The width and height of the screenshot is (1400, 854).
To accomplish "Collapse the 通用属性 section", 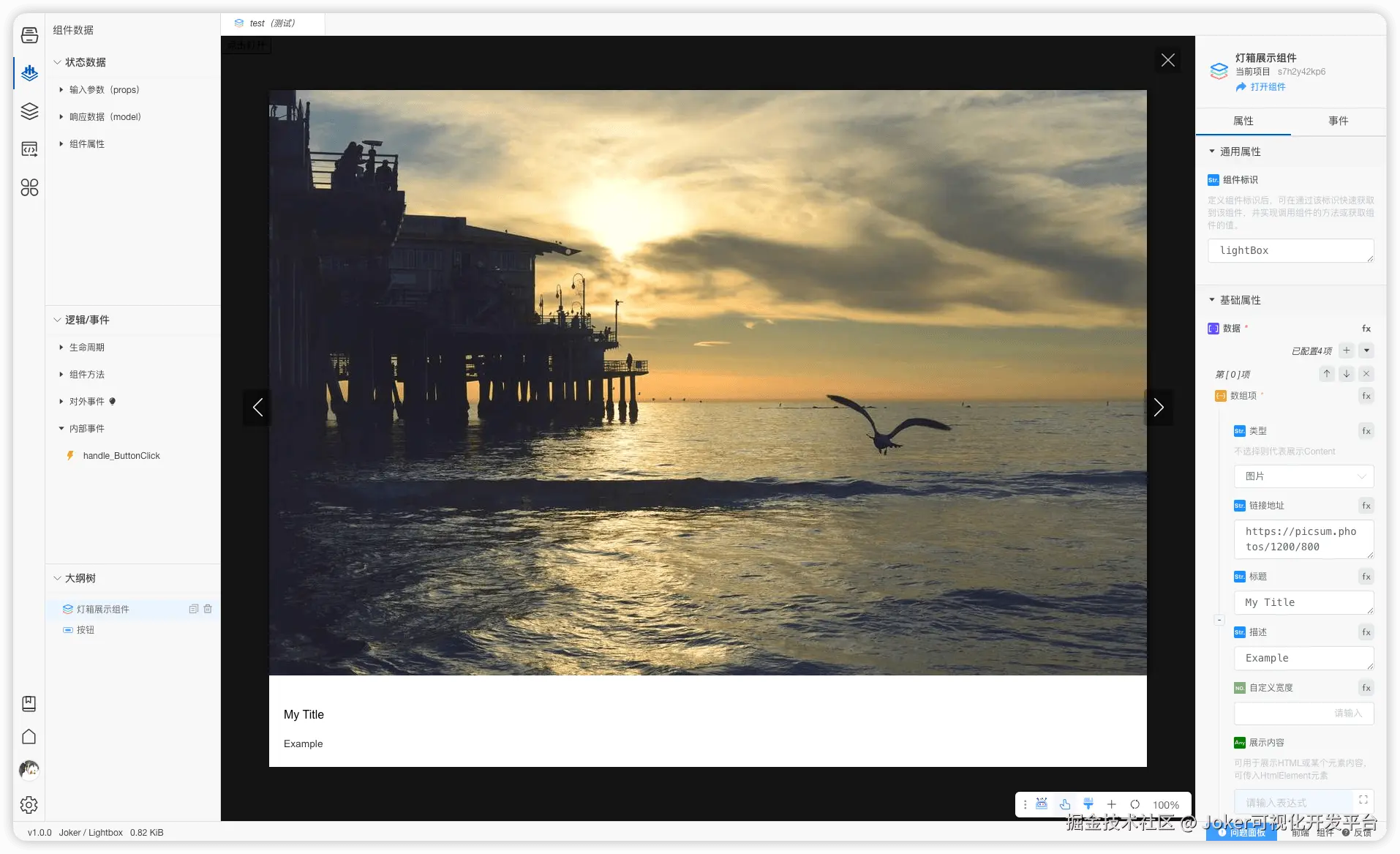I will (x=1212, y=151).
